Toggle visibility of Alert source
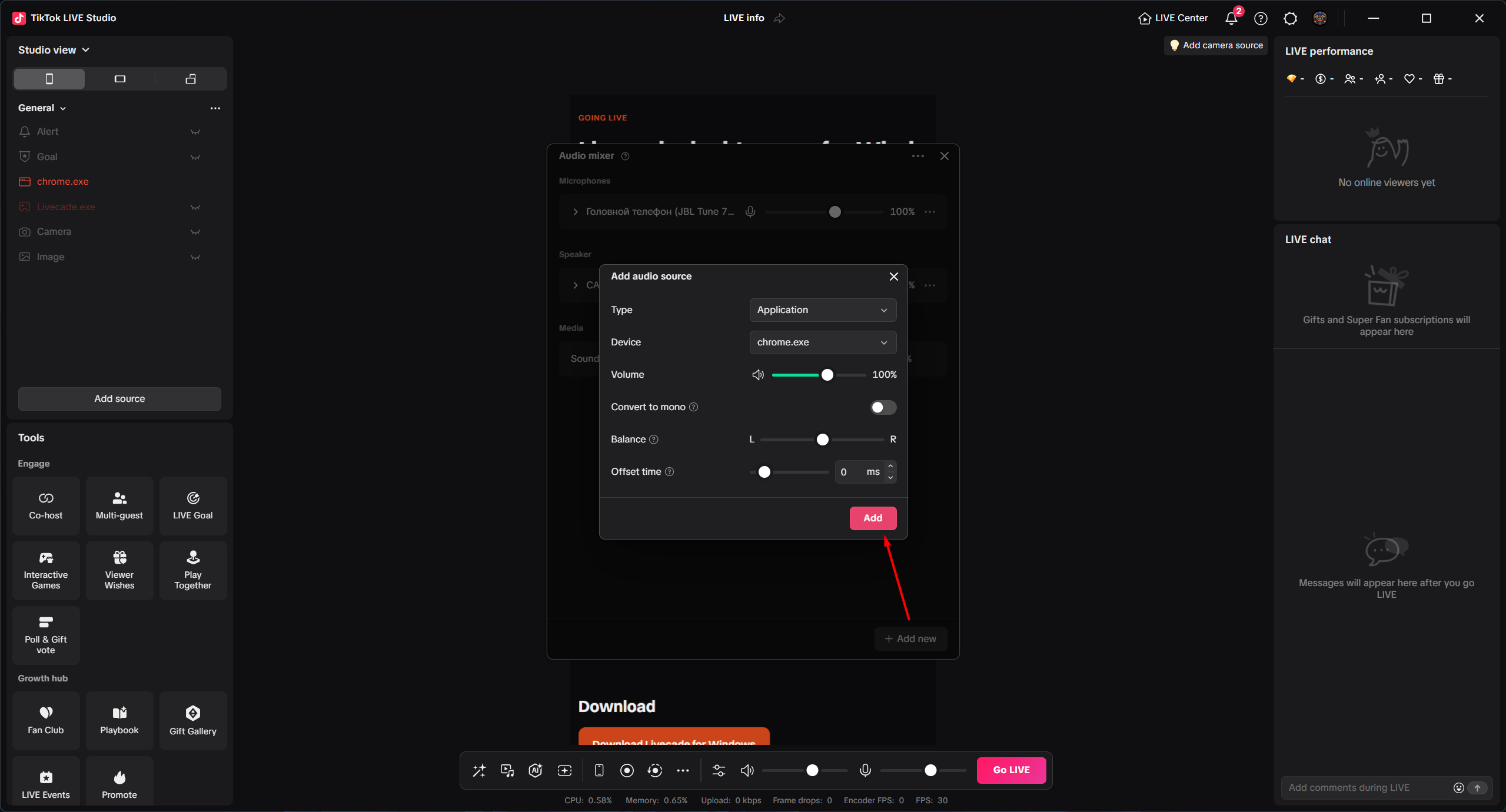This screenshot has height=812, width=1506. 195,132
